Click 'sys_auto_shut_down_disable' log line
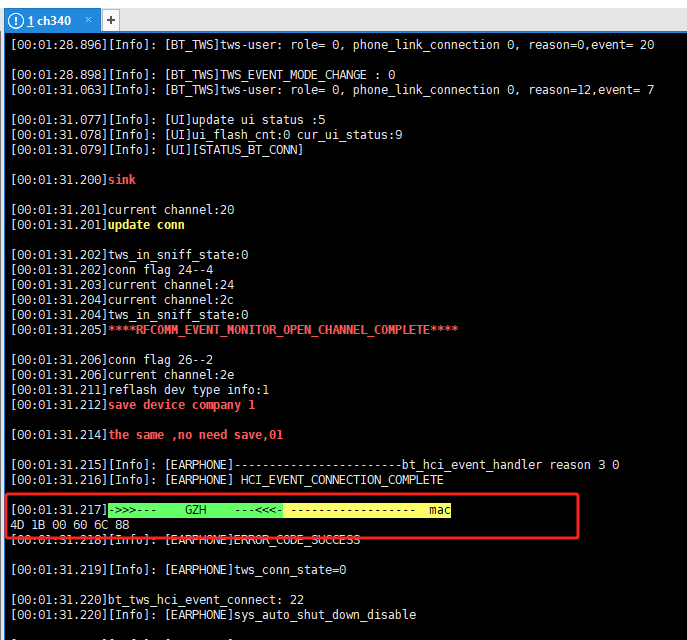687x640 pixels. point(213,615)
